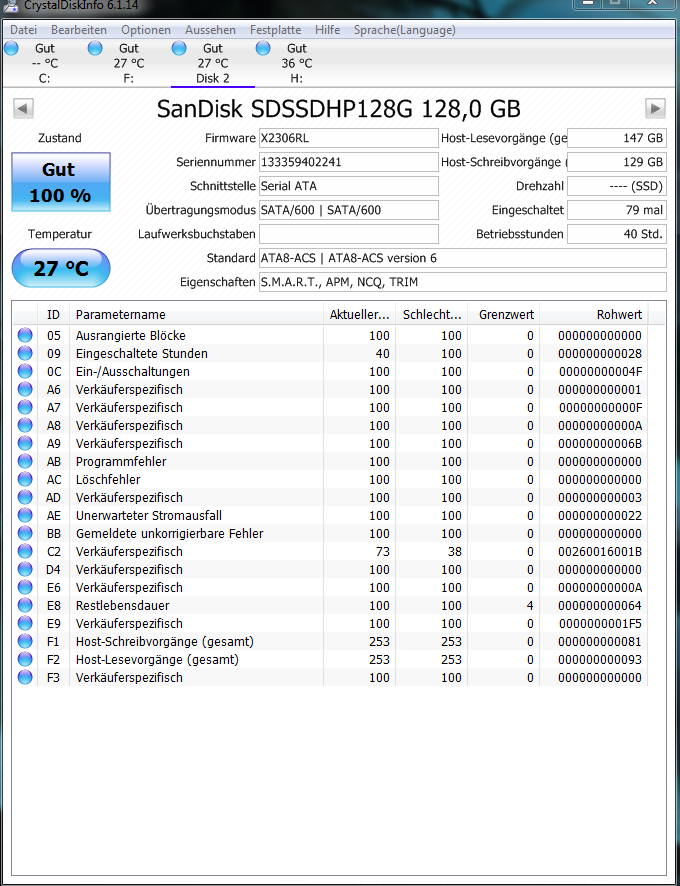Open the Datei menu

click(x=23, y=30)
